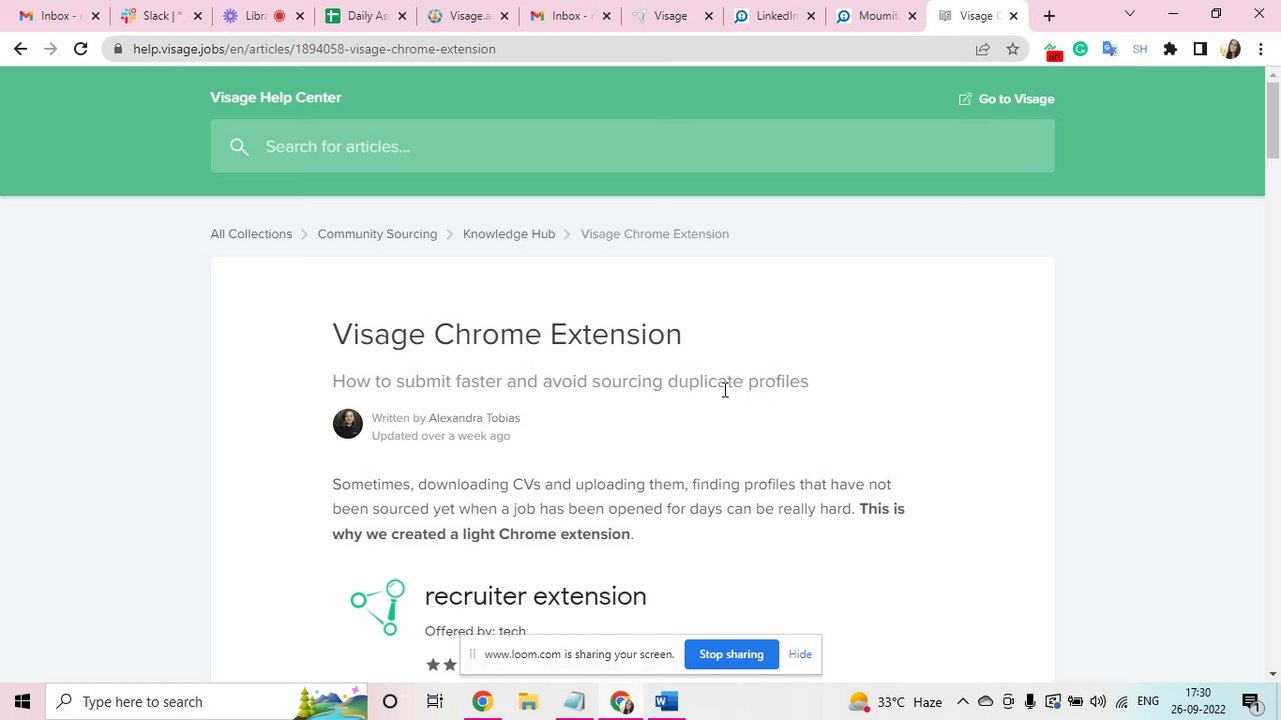
Task: Hide the Loom screen sharing notice
Action: (x=800, y=654)
